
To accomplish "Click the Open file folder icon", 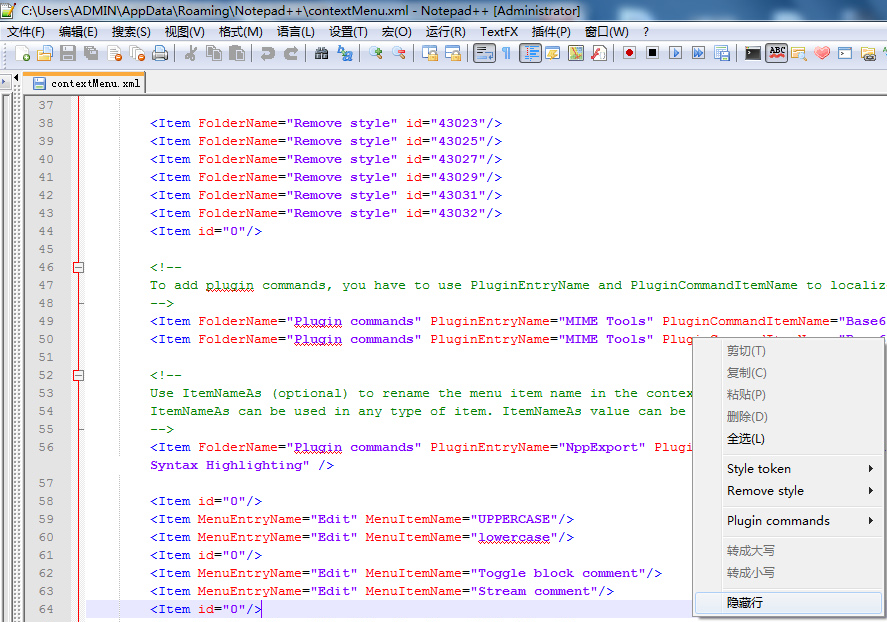I will (x=44, y=53).
